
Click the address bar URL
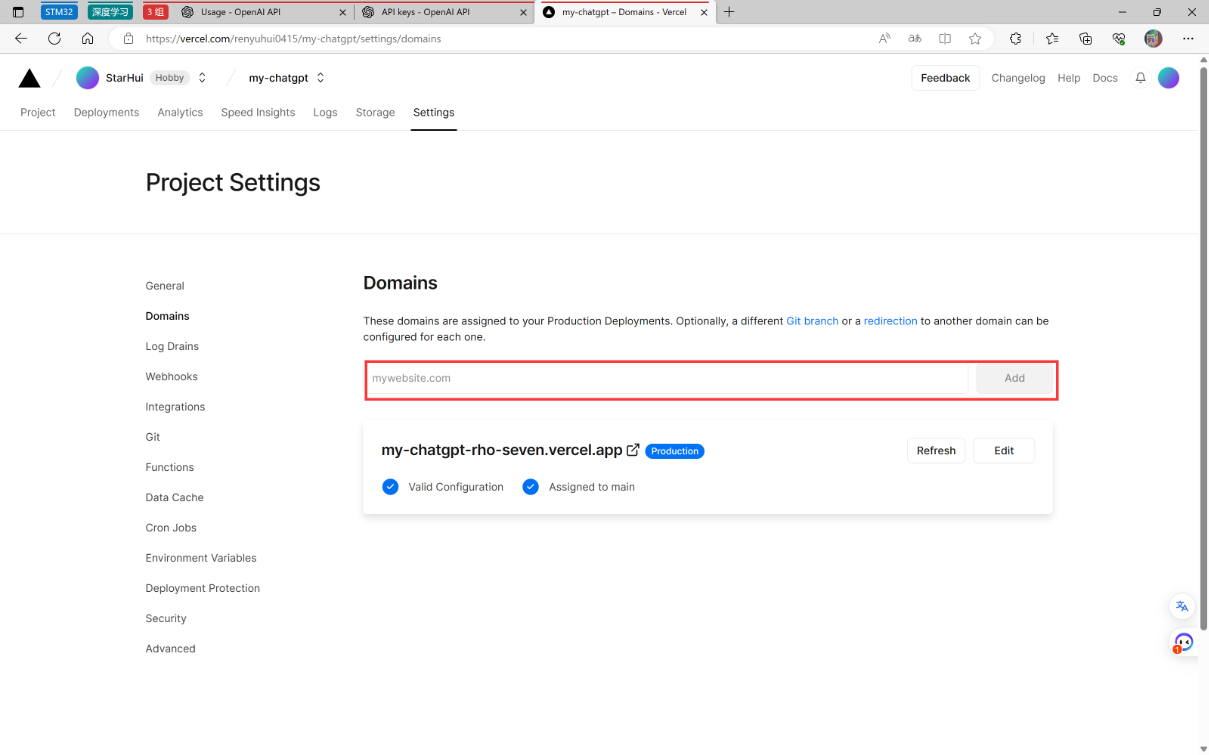tap(293, 39)
